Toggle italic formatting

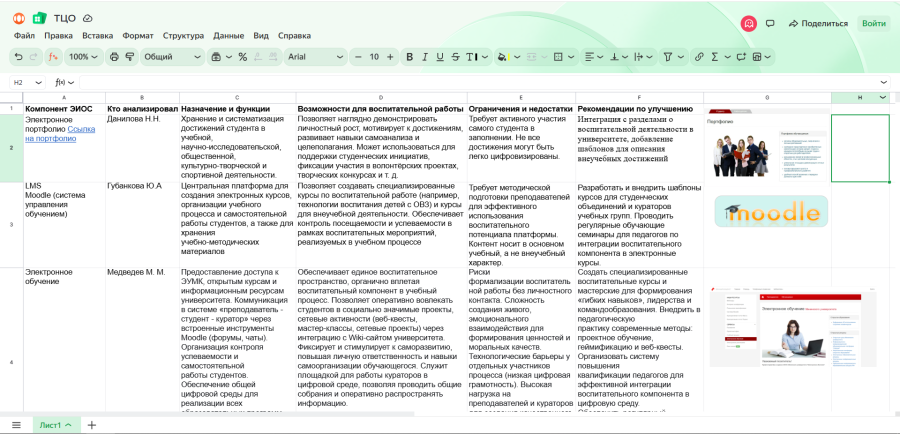425,57
